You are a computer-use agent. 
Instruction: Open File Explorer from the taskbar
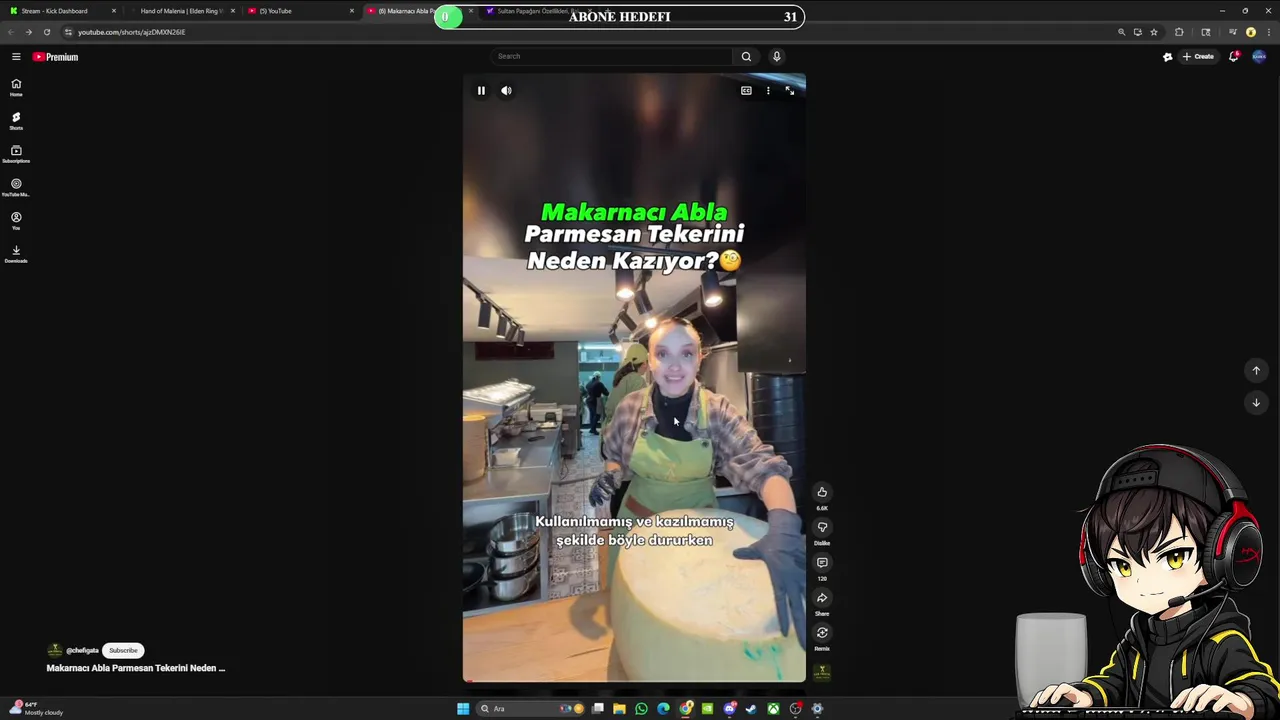point(619,709)
